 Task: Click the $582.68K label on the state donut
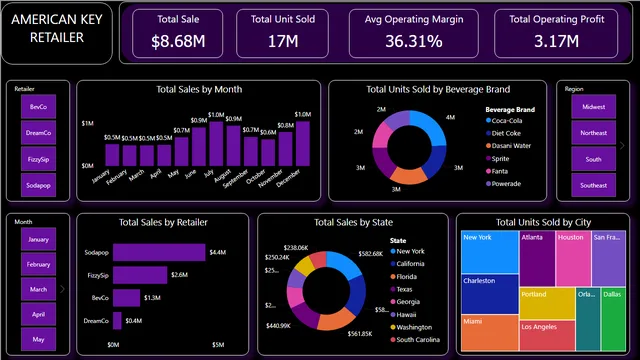coord(371,253)
